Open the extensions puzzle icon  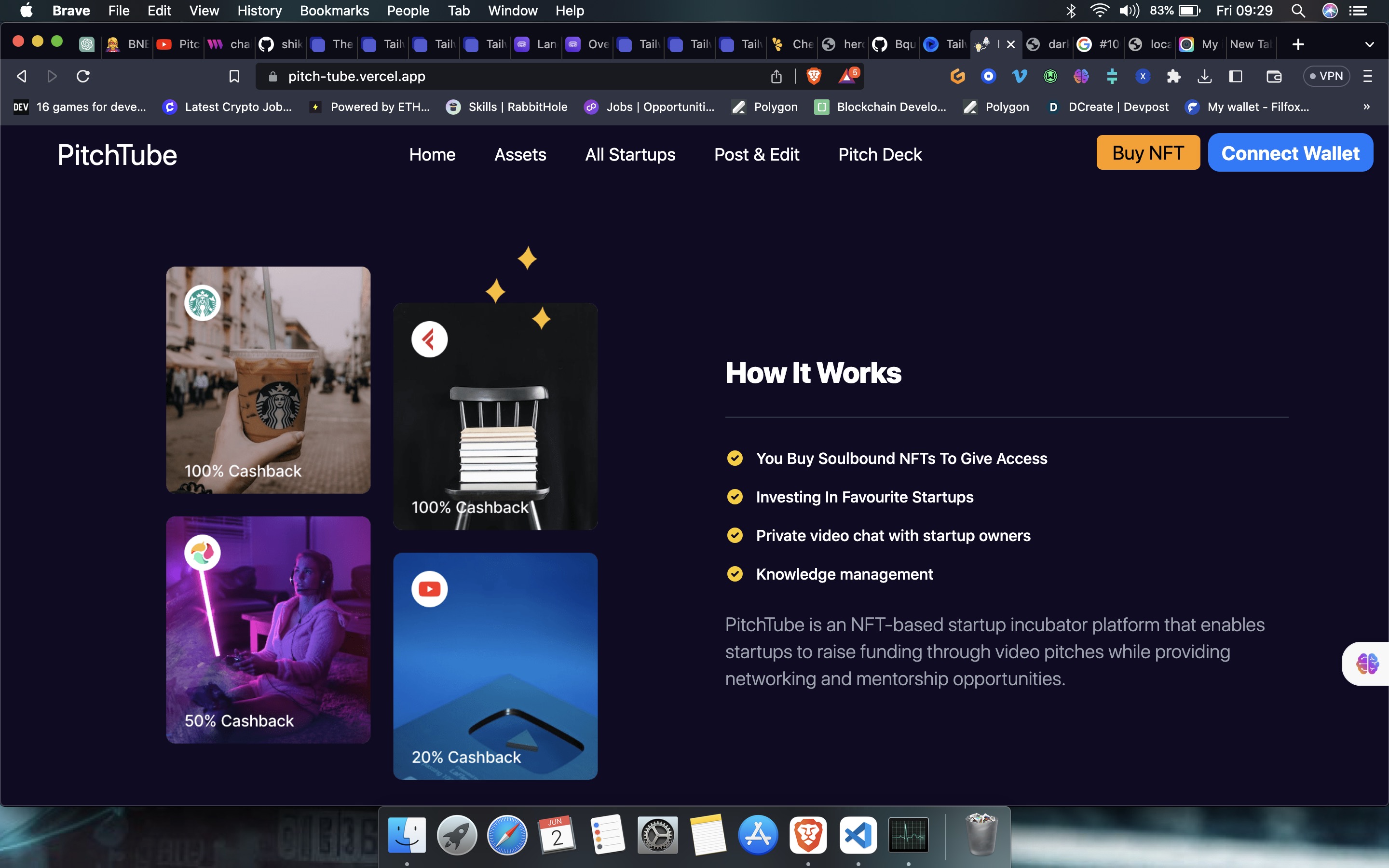tap(1173, 76)
